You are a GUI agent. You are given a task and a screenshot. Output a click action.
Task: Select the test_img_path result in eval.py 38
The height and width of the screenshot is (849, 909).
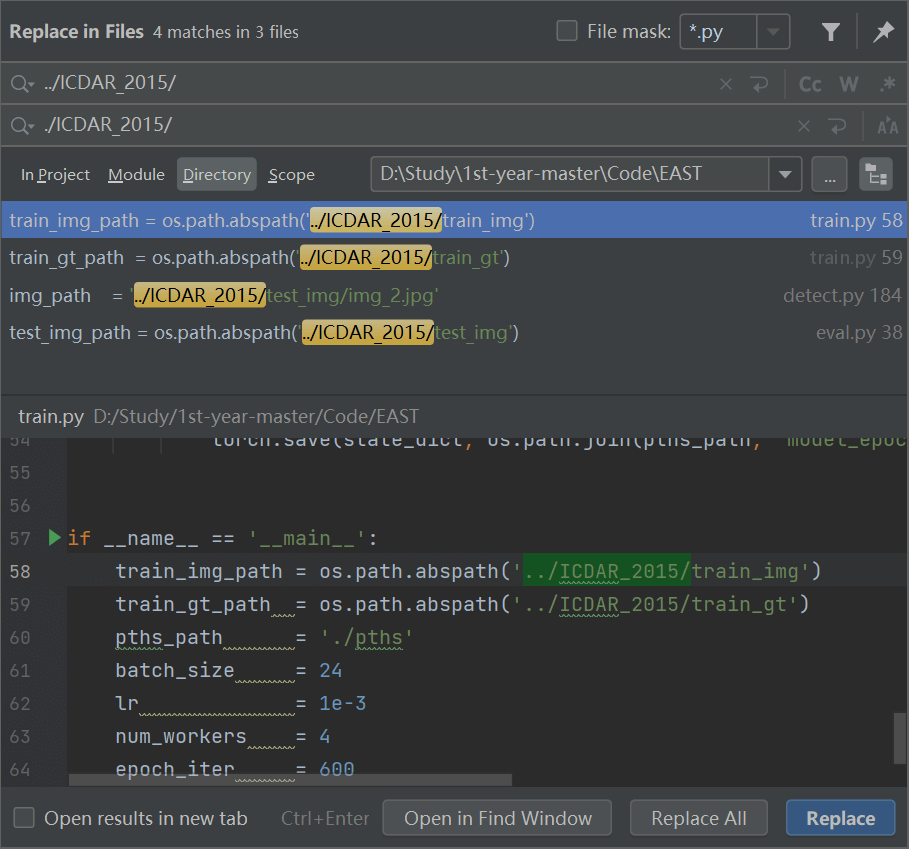(454, 333)
